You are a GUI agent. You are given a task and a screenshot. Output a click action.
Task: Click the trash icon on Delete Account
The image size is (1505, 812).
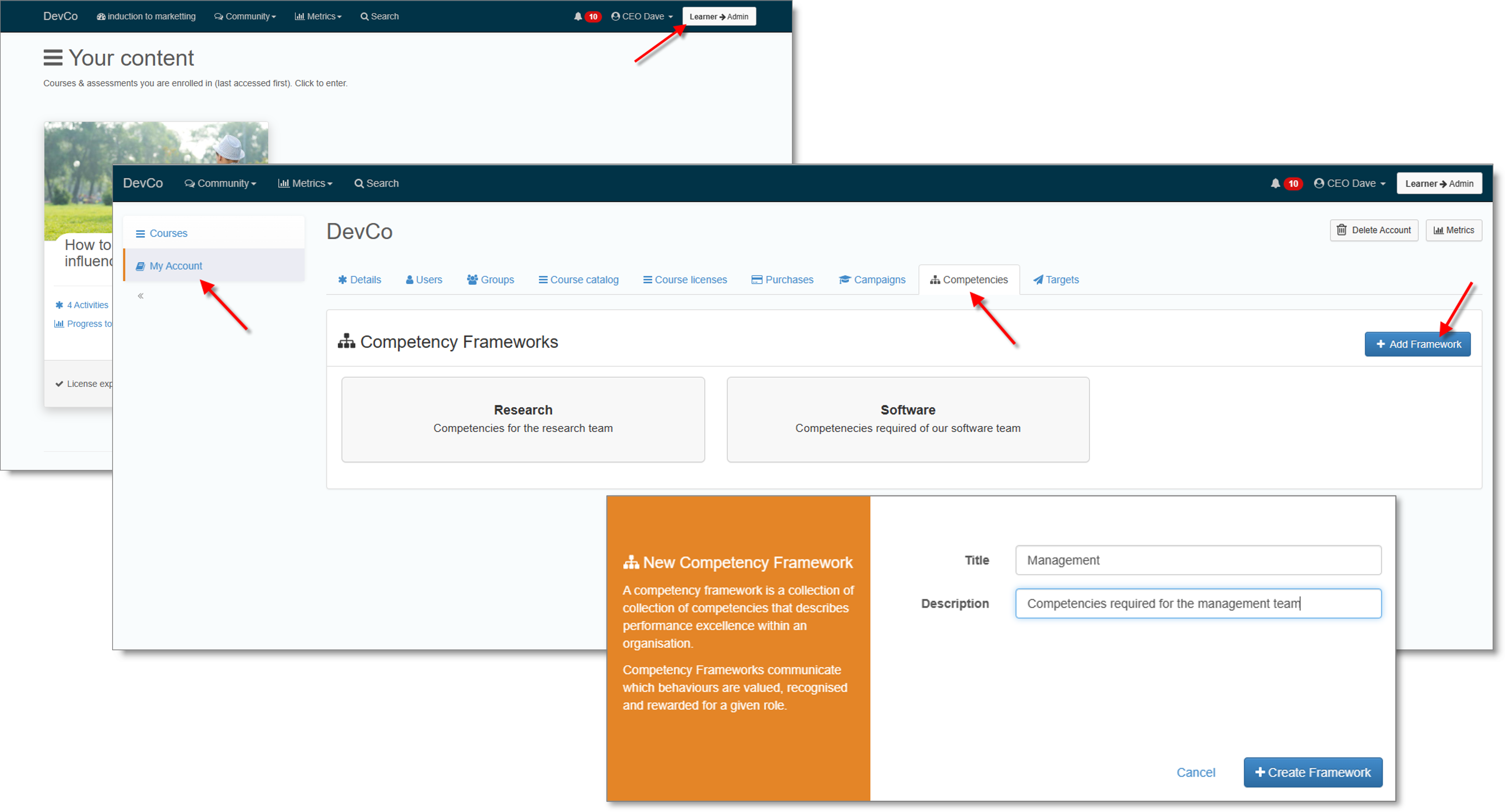coord(1341,230)
